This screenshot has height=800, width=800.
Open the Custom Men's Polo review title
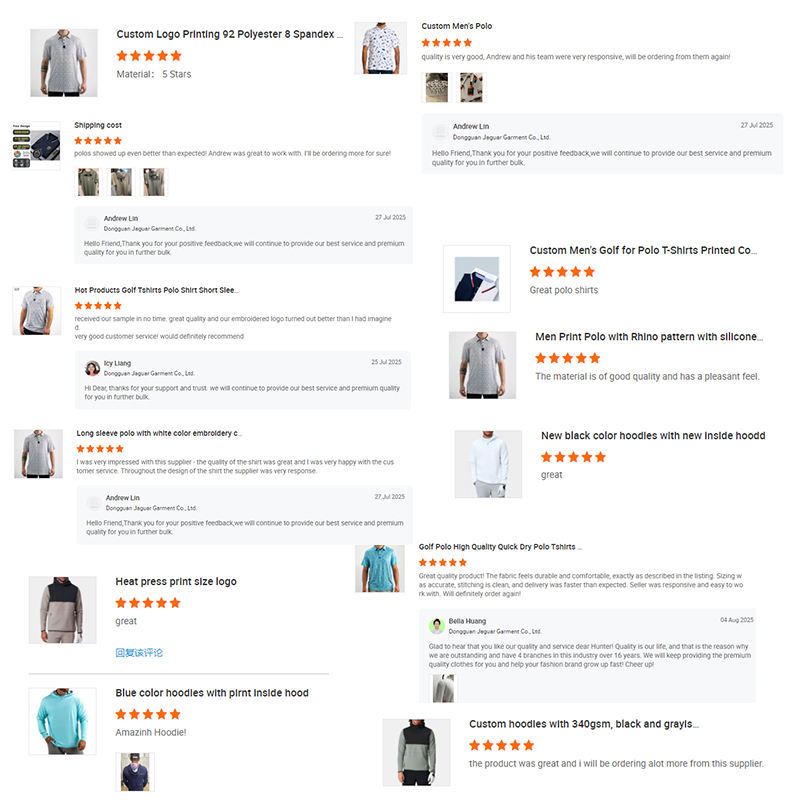(457, 26)
